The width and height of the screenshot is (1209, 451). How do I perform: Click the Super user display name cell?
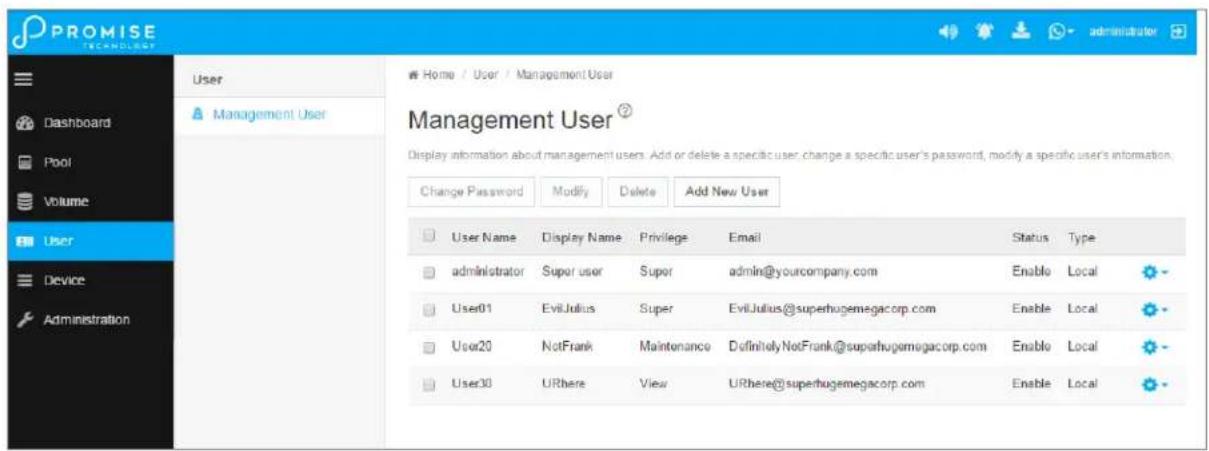572,272
